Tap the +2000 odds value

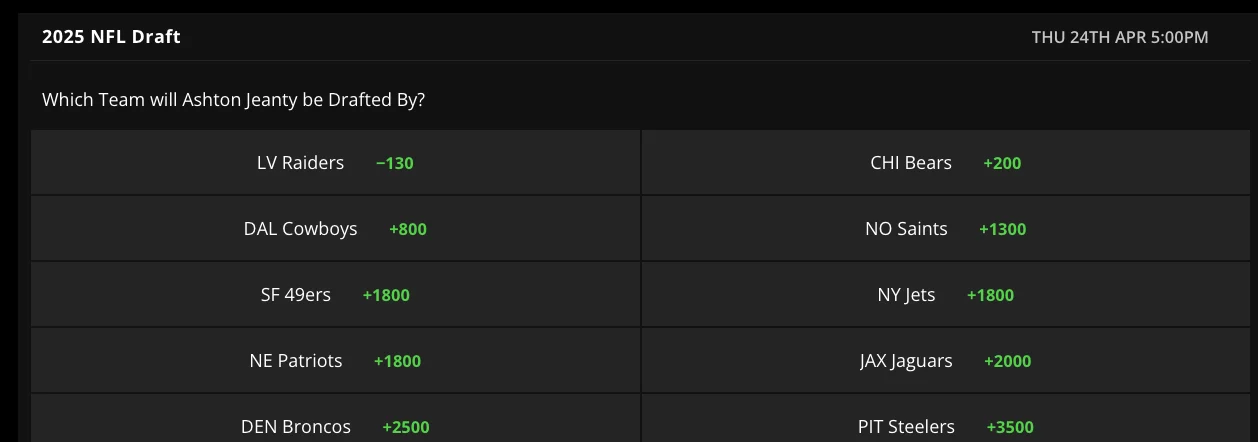pos(1007,361)
